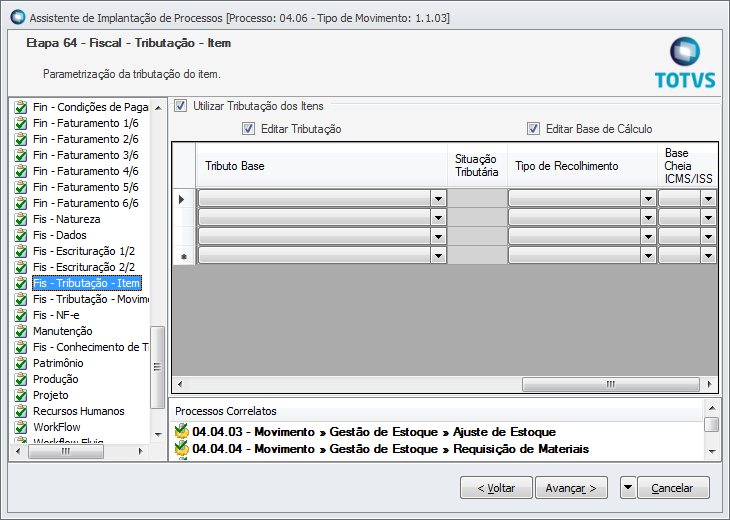Click the checkmark icon beside Fis - Escrituração 2/2
The width and height of the screenshot is (730, 520).
(x=20, y=267)
